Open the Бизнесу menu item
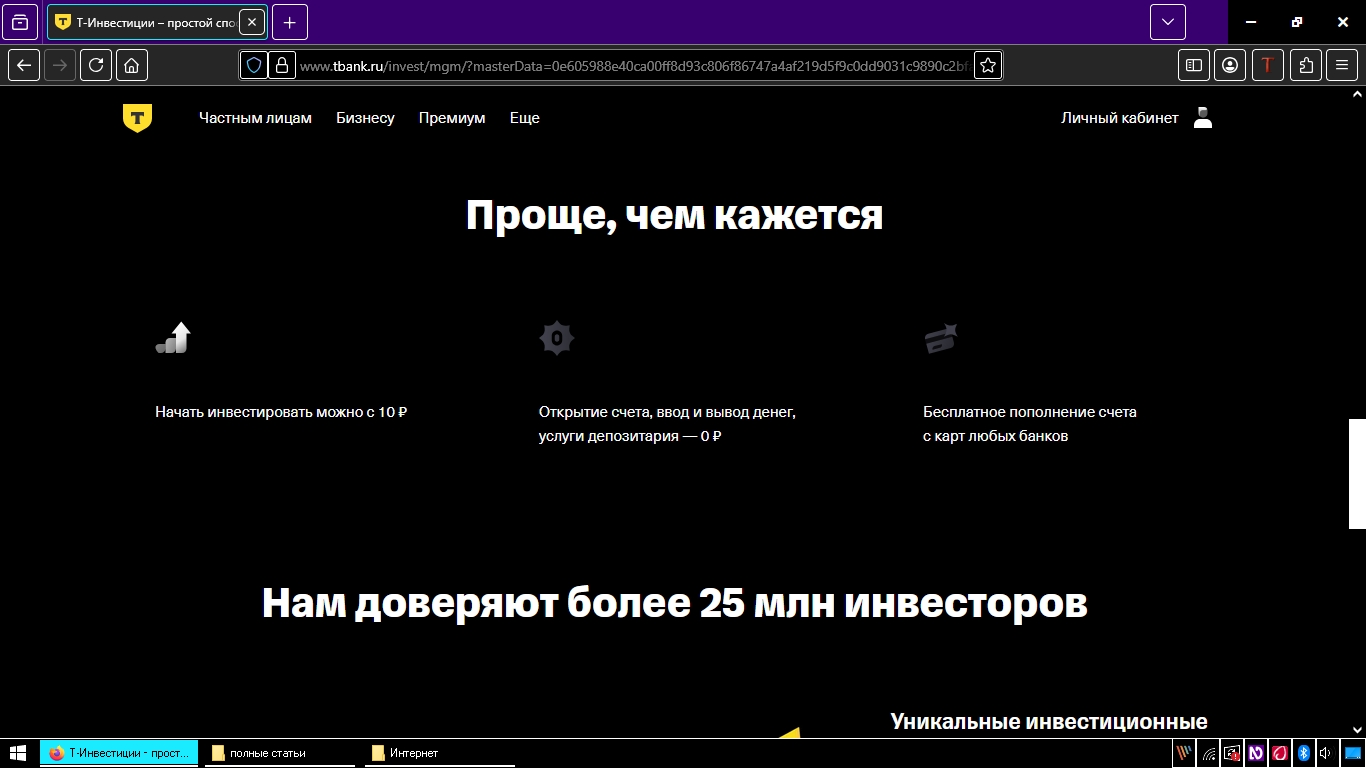The width and height of the screenshot is (1366, 768). pyautogui.click(x=365, y=118)
